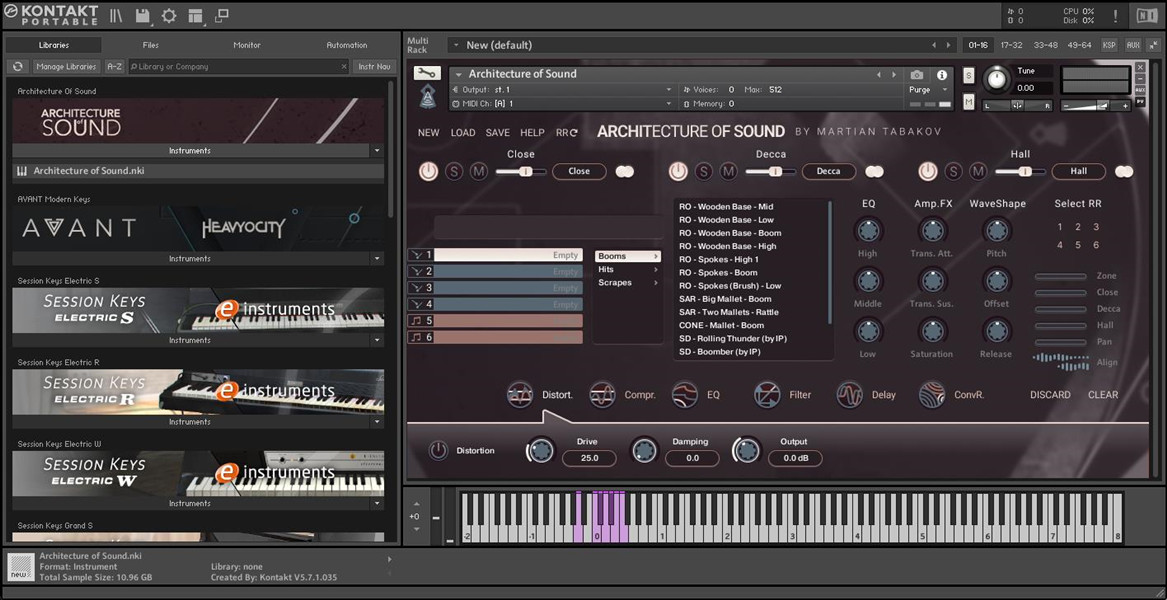Open the Filter effect icon
This screenshot has height=600, width=1167.
(x=767, y=395)
